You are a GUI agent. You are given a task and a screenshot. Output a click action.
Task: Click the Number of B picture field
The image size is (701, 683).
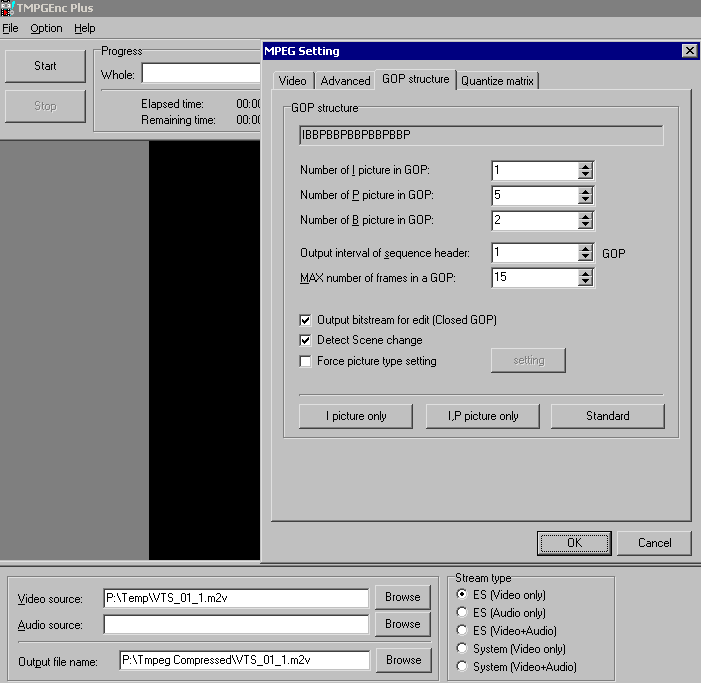[535, 221]
